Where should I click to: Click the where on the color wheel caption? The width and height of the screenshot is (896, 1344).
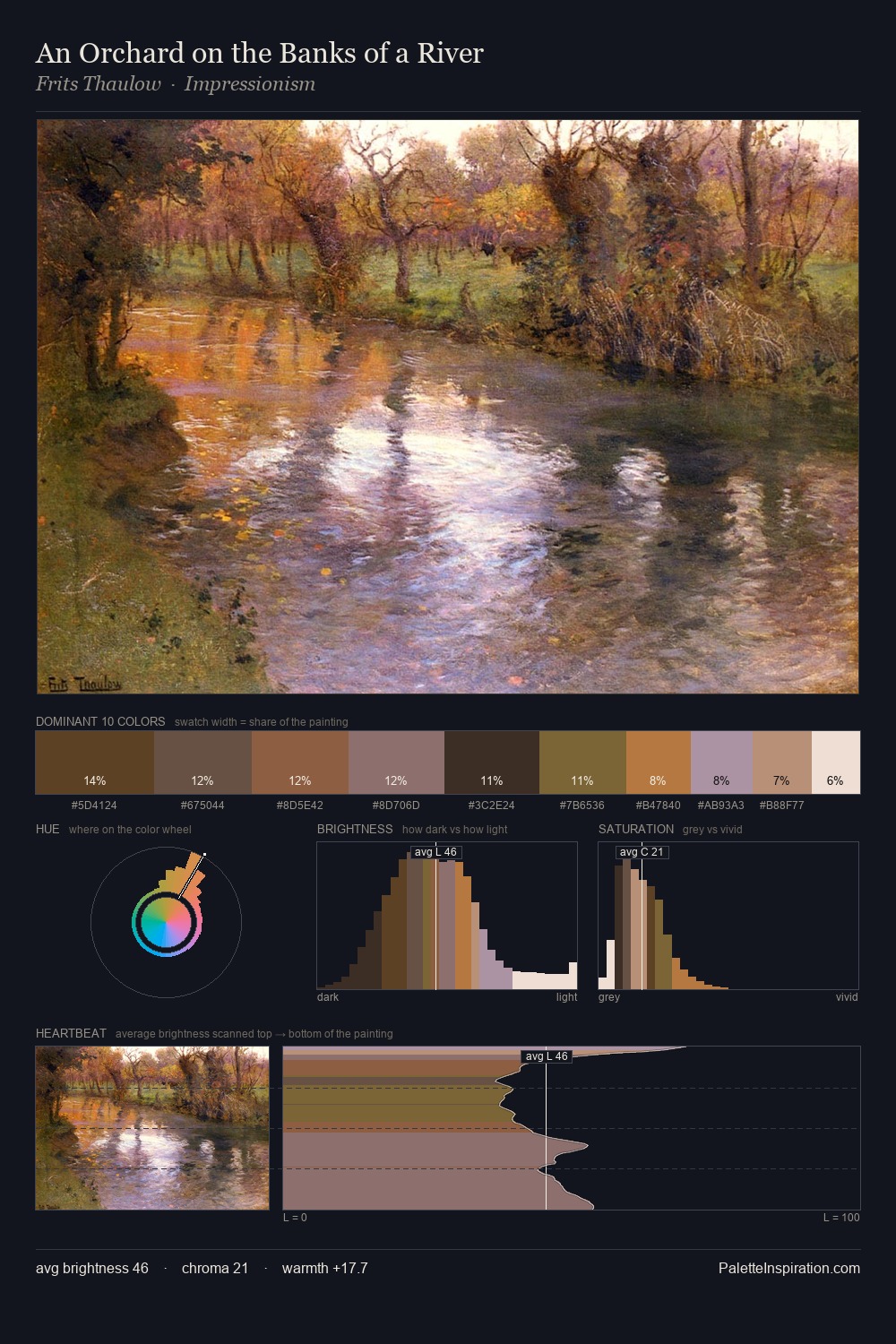point(130,830)
